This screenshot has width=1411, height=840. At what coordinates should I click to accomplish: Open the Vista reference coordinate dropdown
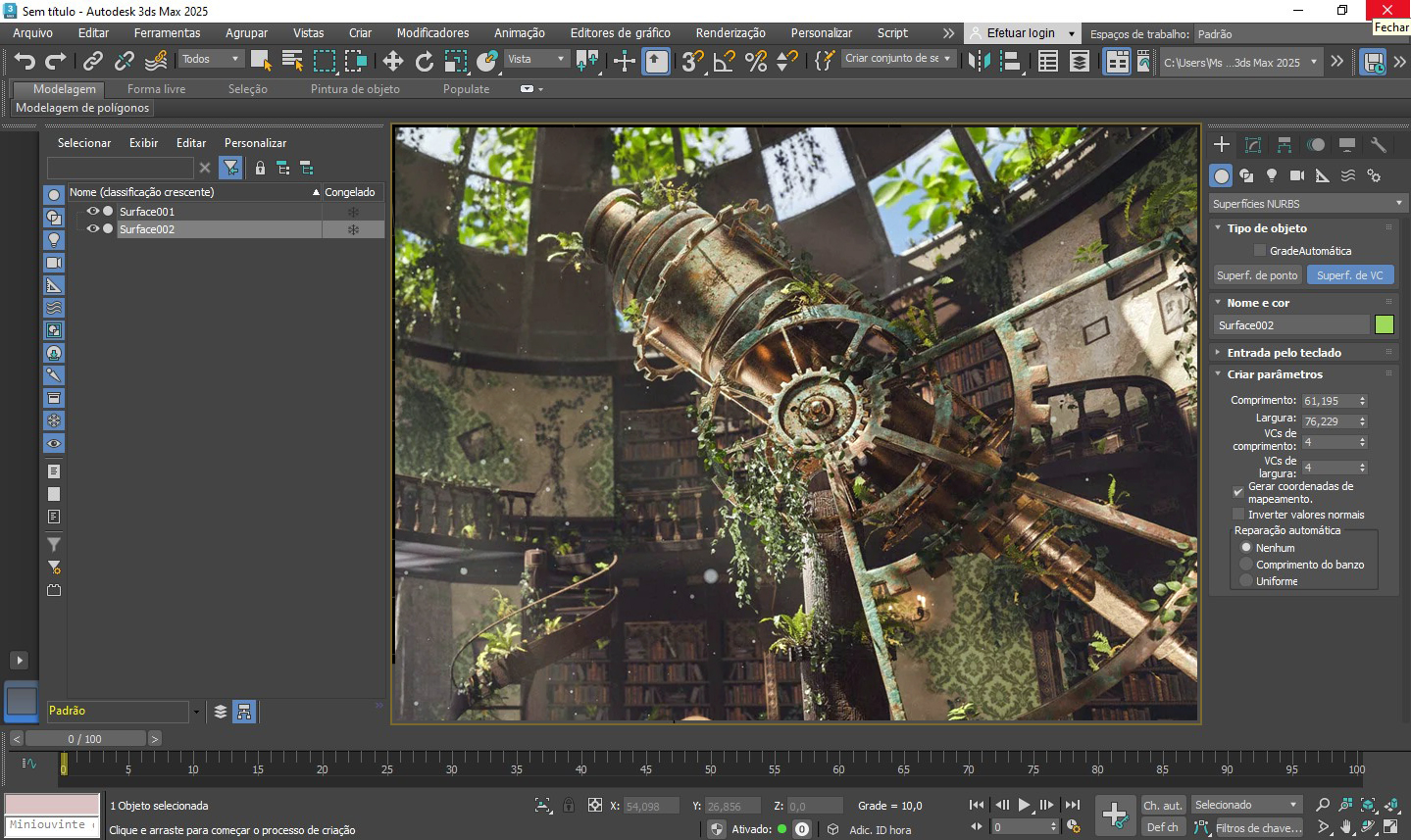pyautogui.click(x=536, y=59)
